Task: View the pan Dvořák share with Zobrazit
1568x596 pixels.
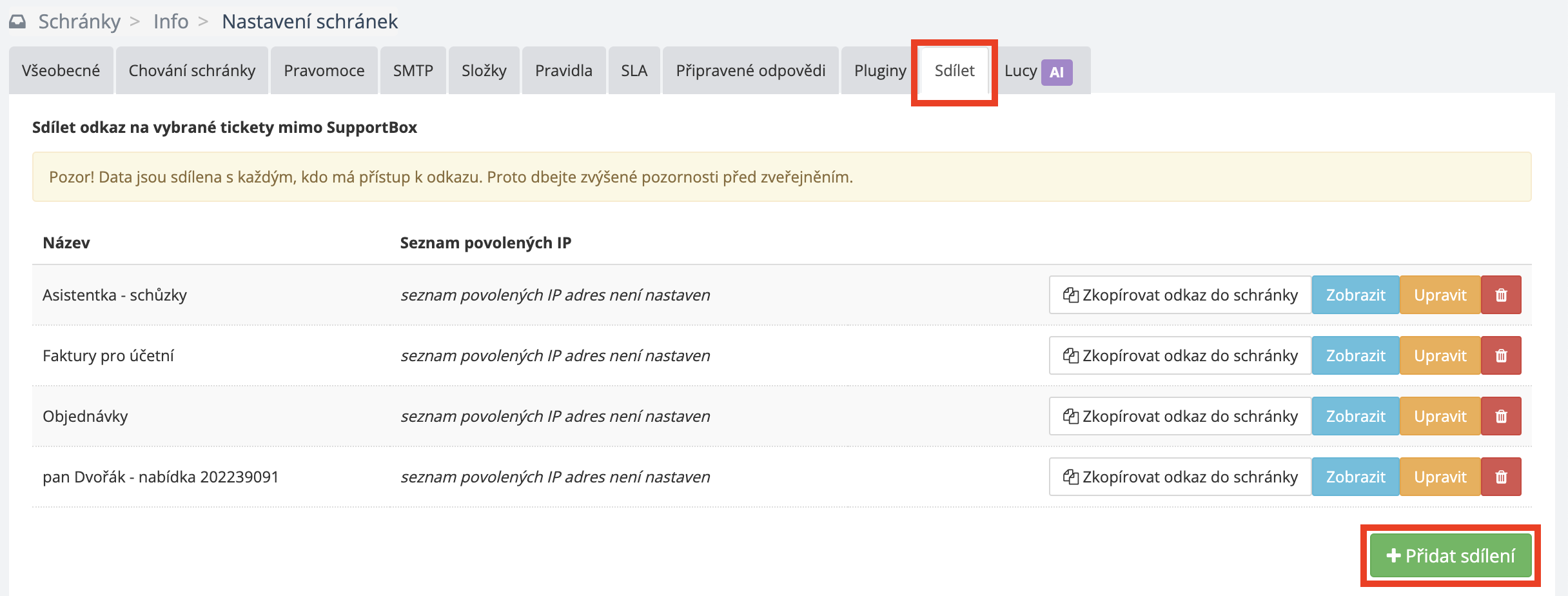Action: click(x=1355, y=477)
